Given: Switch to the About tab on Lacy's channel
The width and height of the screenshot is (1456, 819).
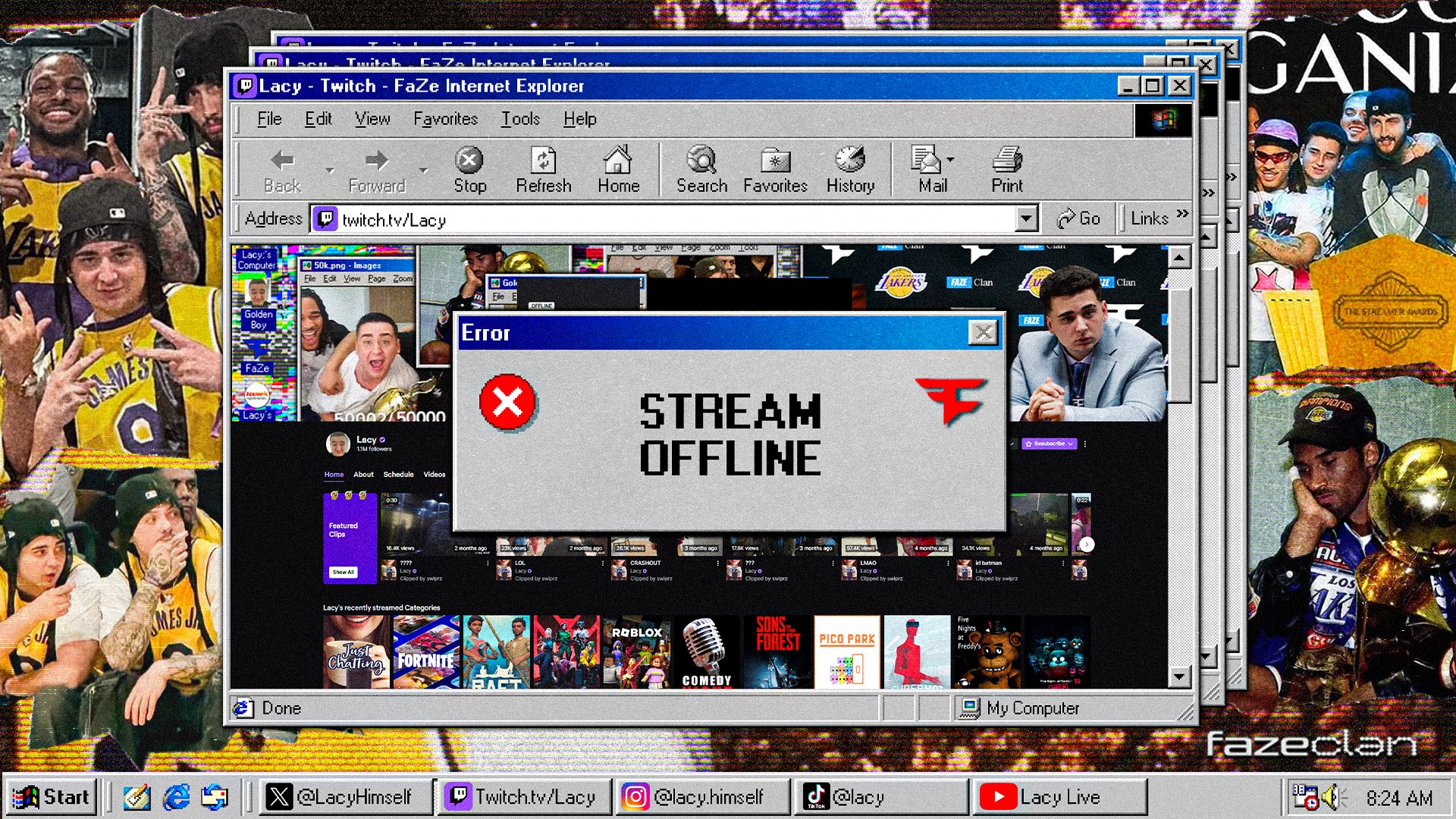Looking at the screenshot, I should 363,475.
